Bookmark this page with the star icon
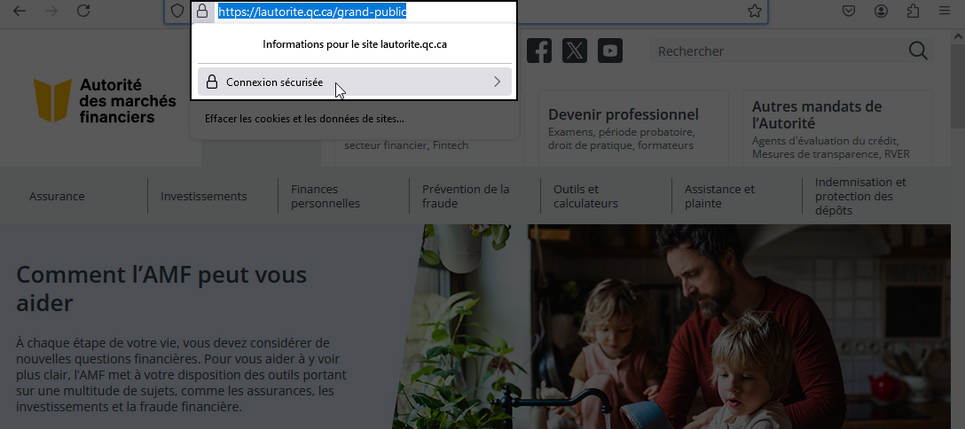 tap(755, 11)
